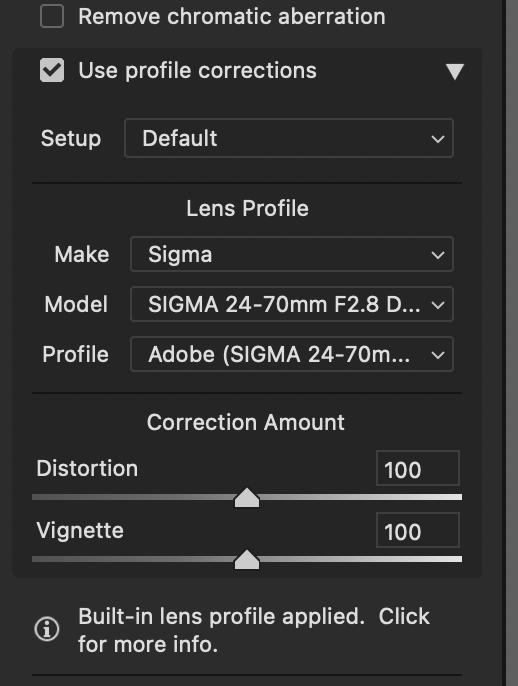Open the Setup dropdown showing Default
The height and width of the screenshot is (686, 518).
click(x=289, y=138)
